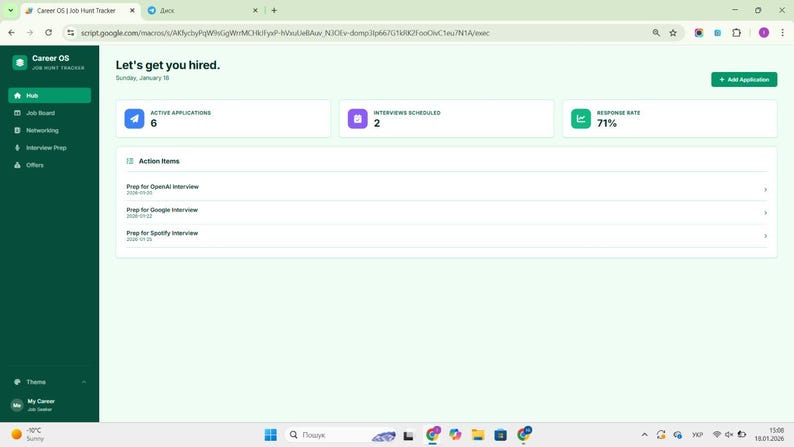The image size is (794, 447).
Task: Close the Career OS browser tab
Action: coord(132,10)
